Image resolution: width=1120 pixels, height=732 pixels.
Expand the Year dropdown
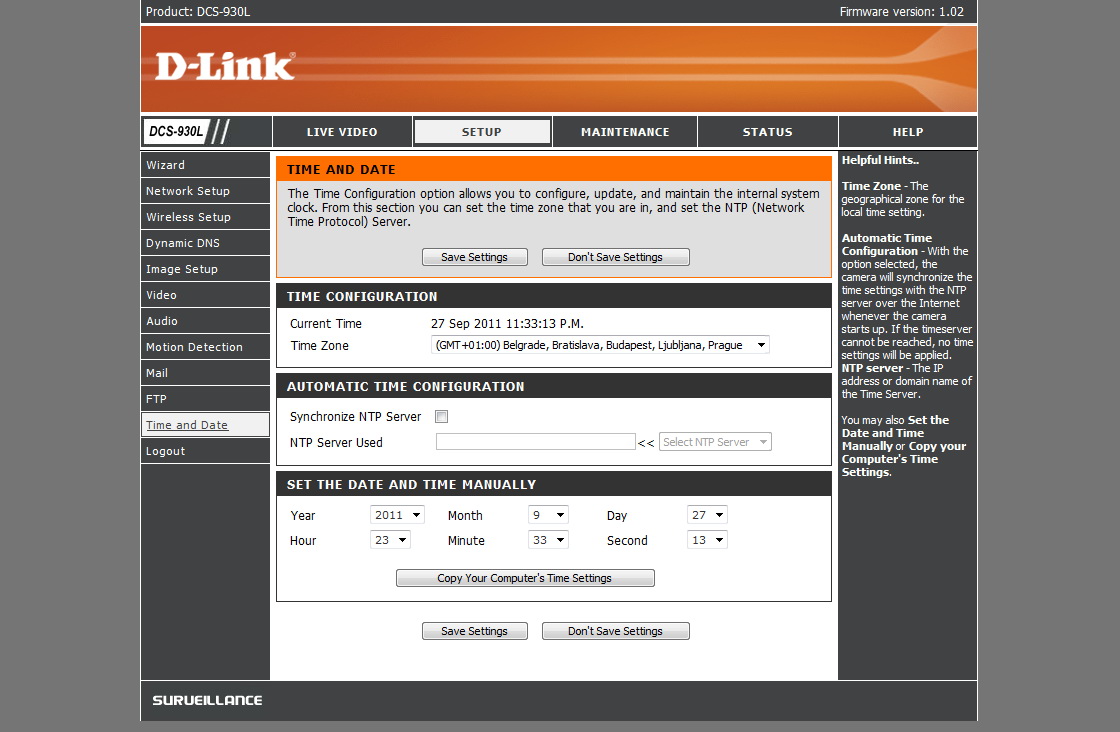click(397, 515)
